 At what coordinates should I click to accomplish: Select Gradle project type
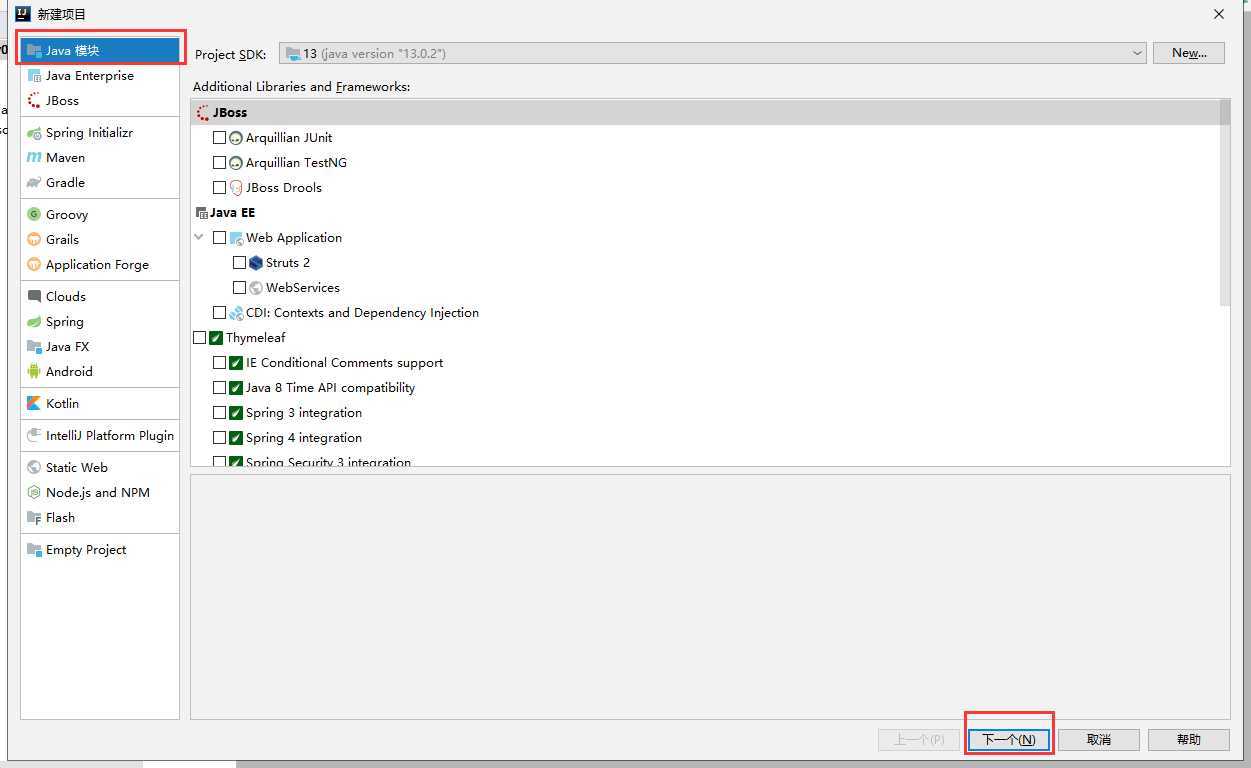(100, 182)
